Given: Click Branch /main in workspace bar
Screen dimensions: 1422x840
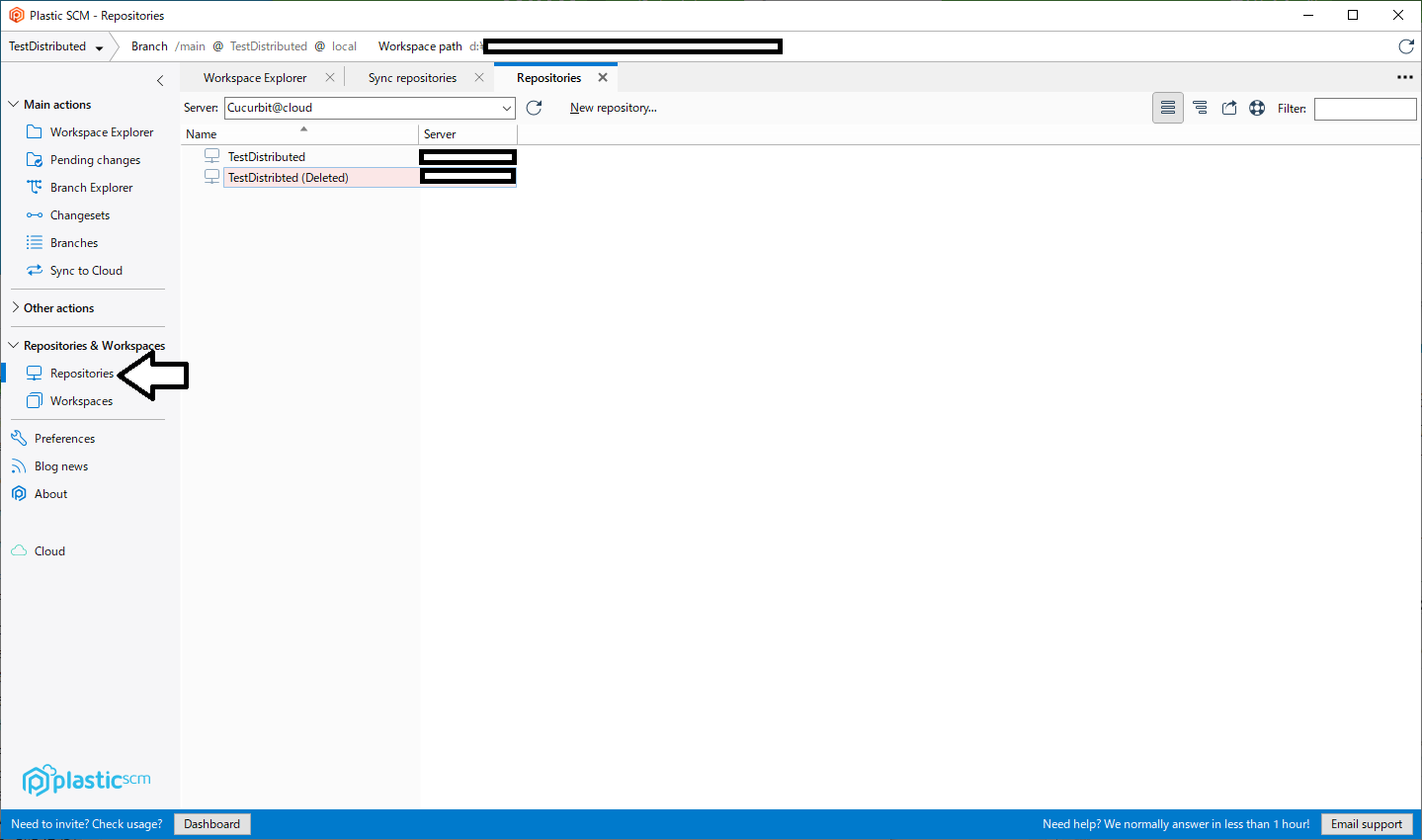Looking at the screenshot, I should 168,46.
